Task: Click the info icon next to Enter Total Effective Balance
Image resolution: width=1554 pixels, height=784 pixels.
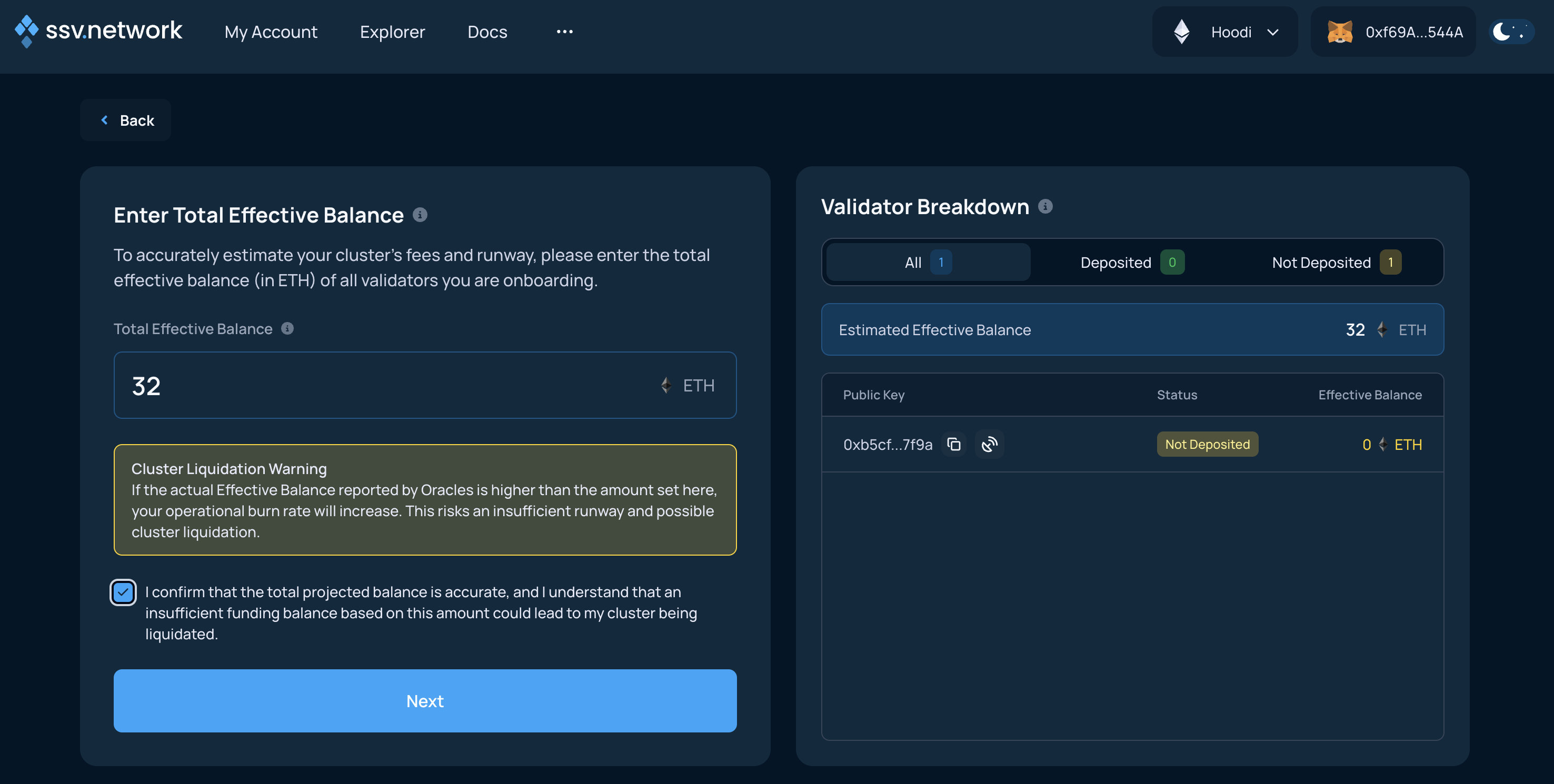Action: [x=421, y=215]
